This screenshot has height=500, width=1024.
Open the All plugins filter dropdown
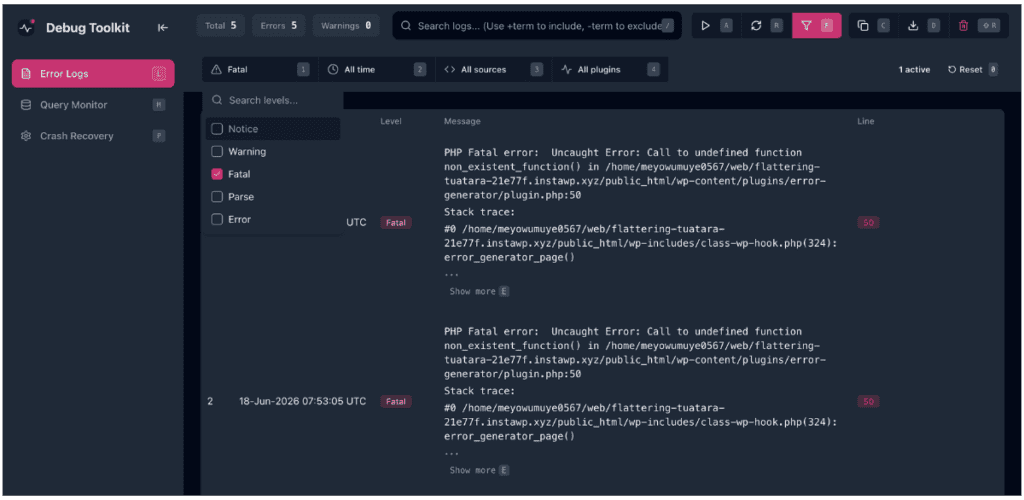(610, 69)
